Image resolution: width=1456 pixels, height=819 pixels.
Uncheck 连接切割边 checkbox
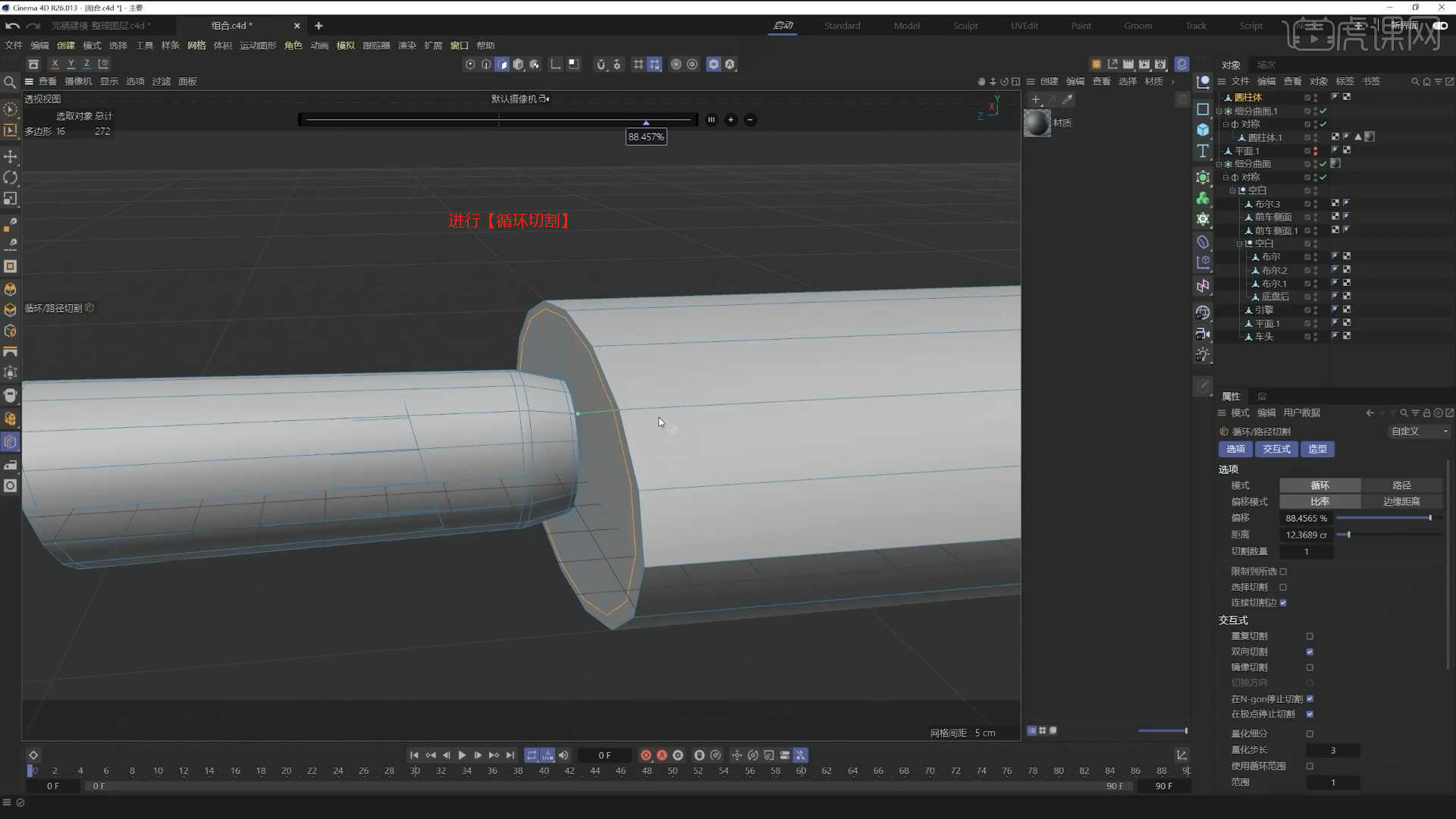1283,603
